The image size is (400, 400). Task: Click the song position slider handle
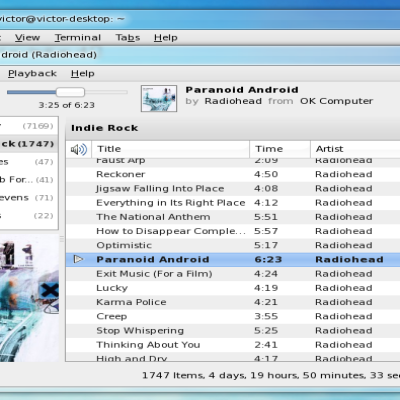click(x=70, y=92)
